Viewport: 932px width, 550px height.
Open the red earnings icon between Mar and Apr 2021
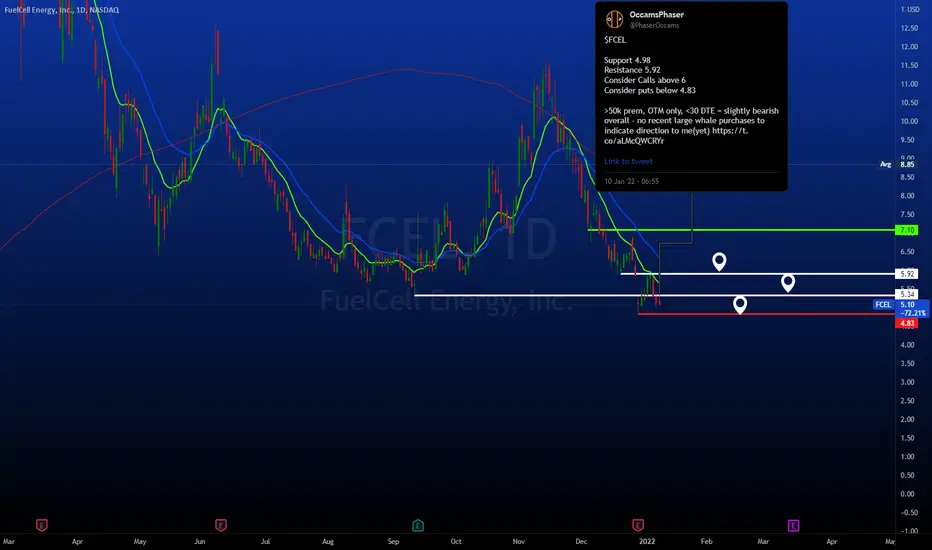[x=42, y=525]
